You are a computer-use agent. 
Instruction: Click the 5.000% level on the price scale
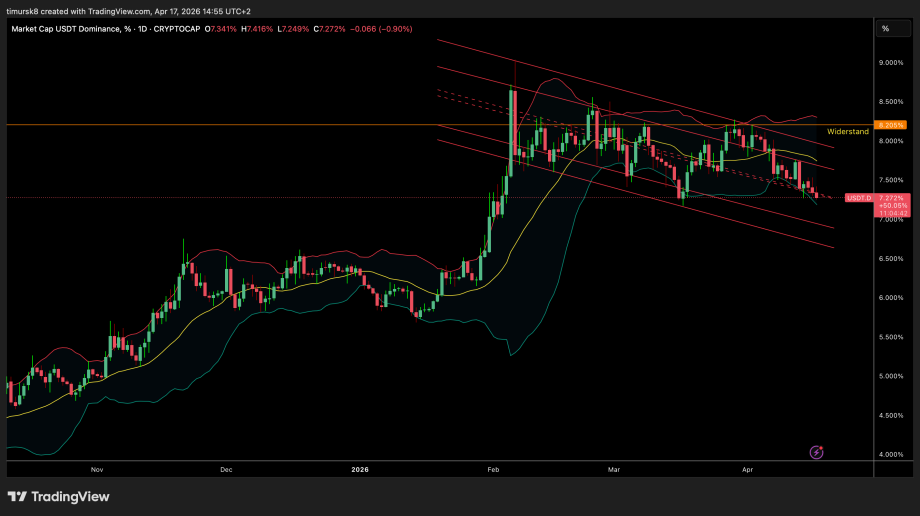(891, 376)
